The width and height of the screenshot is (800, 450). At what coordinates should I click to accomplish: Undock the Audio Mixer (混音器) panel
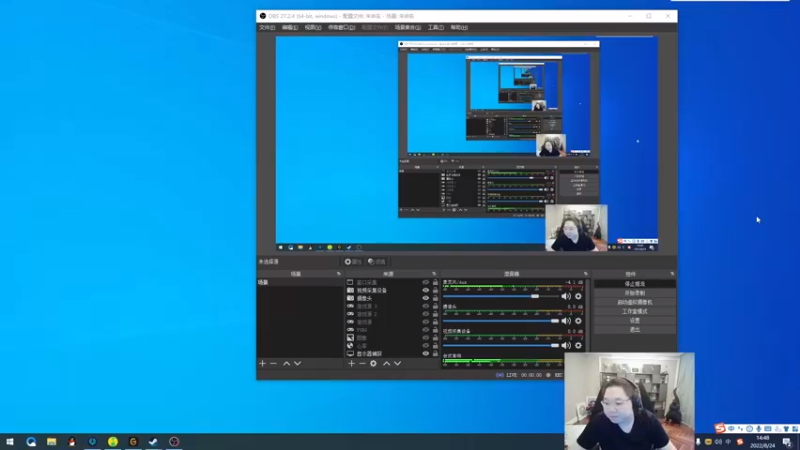coord(586,274)
